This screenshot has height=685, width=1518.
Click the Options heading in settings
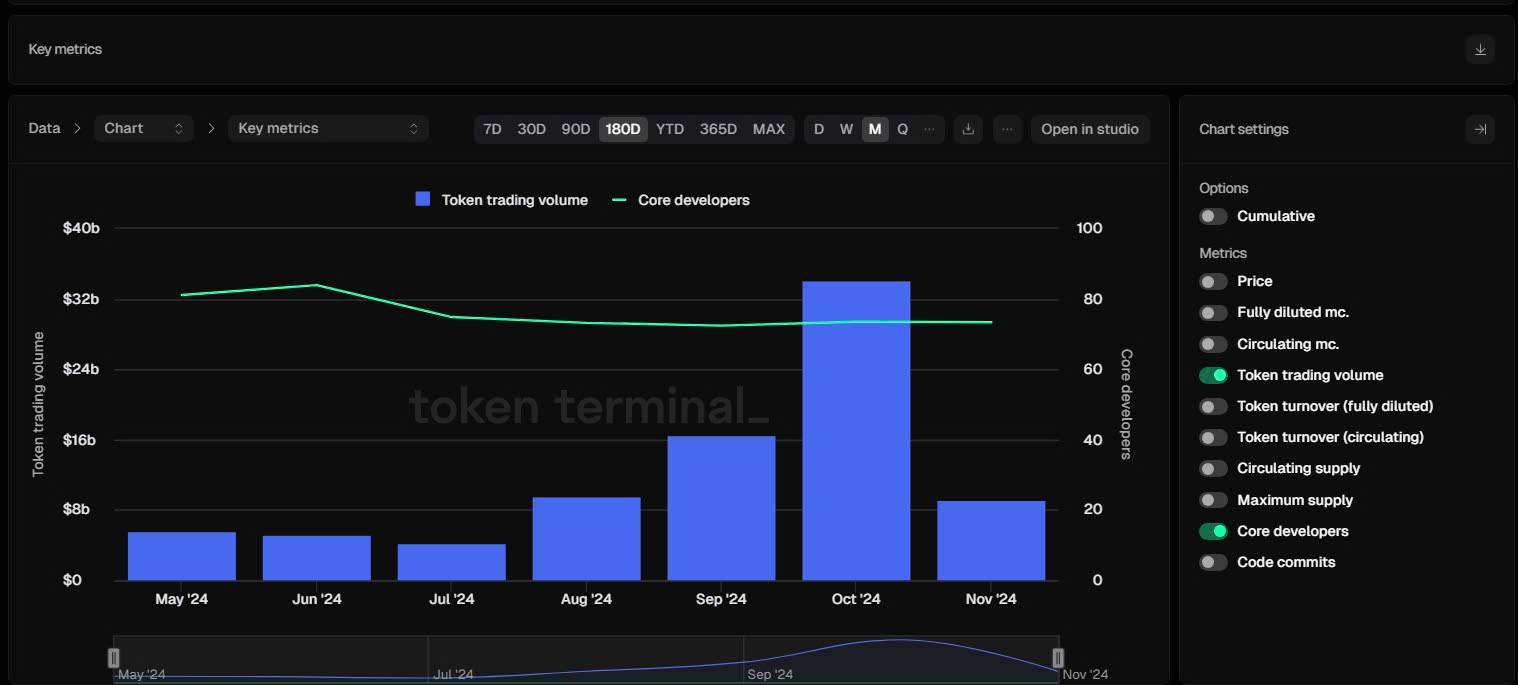pos(1224,188)
